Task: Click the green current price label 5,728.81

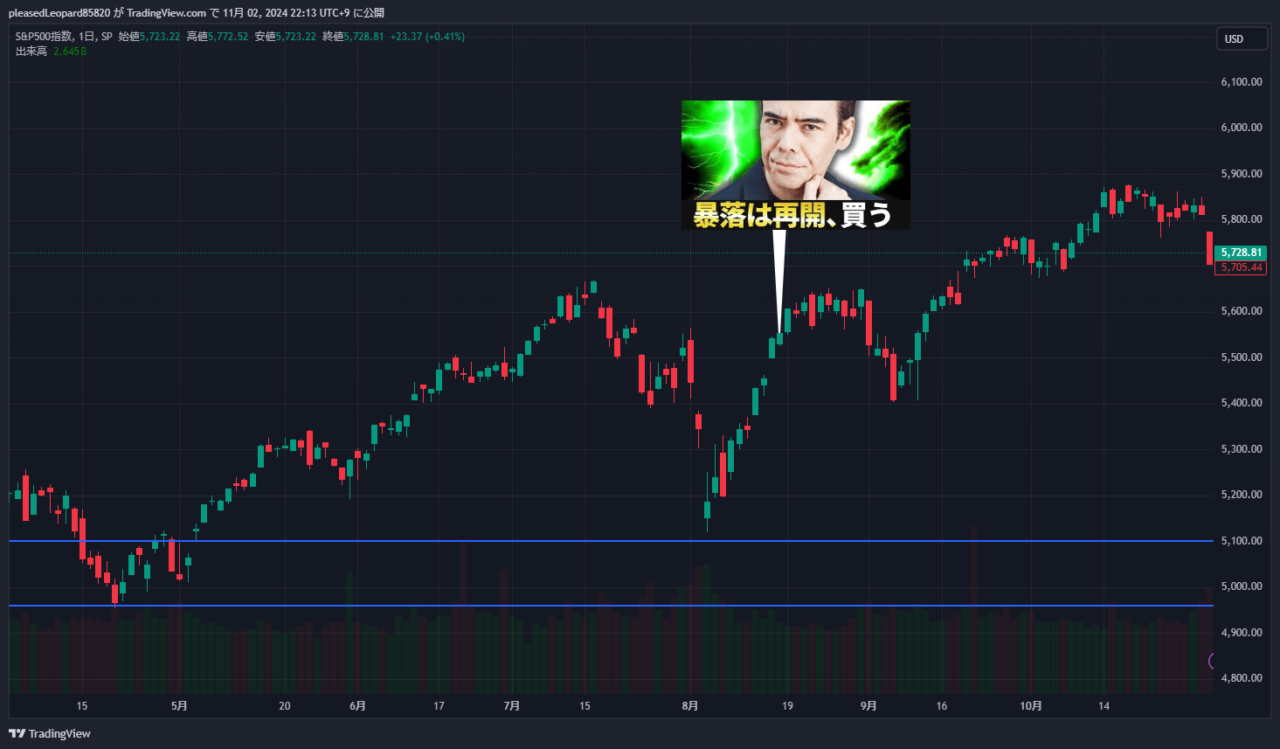Action: 1240,254
